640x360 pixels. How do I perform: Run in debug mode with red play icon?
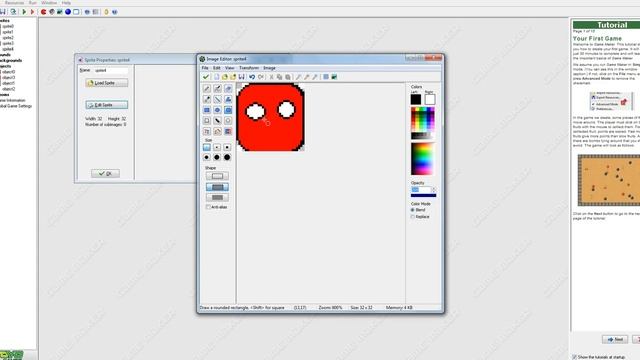[x=32, y=12]
